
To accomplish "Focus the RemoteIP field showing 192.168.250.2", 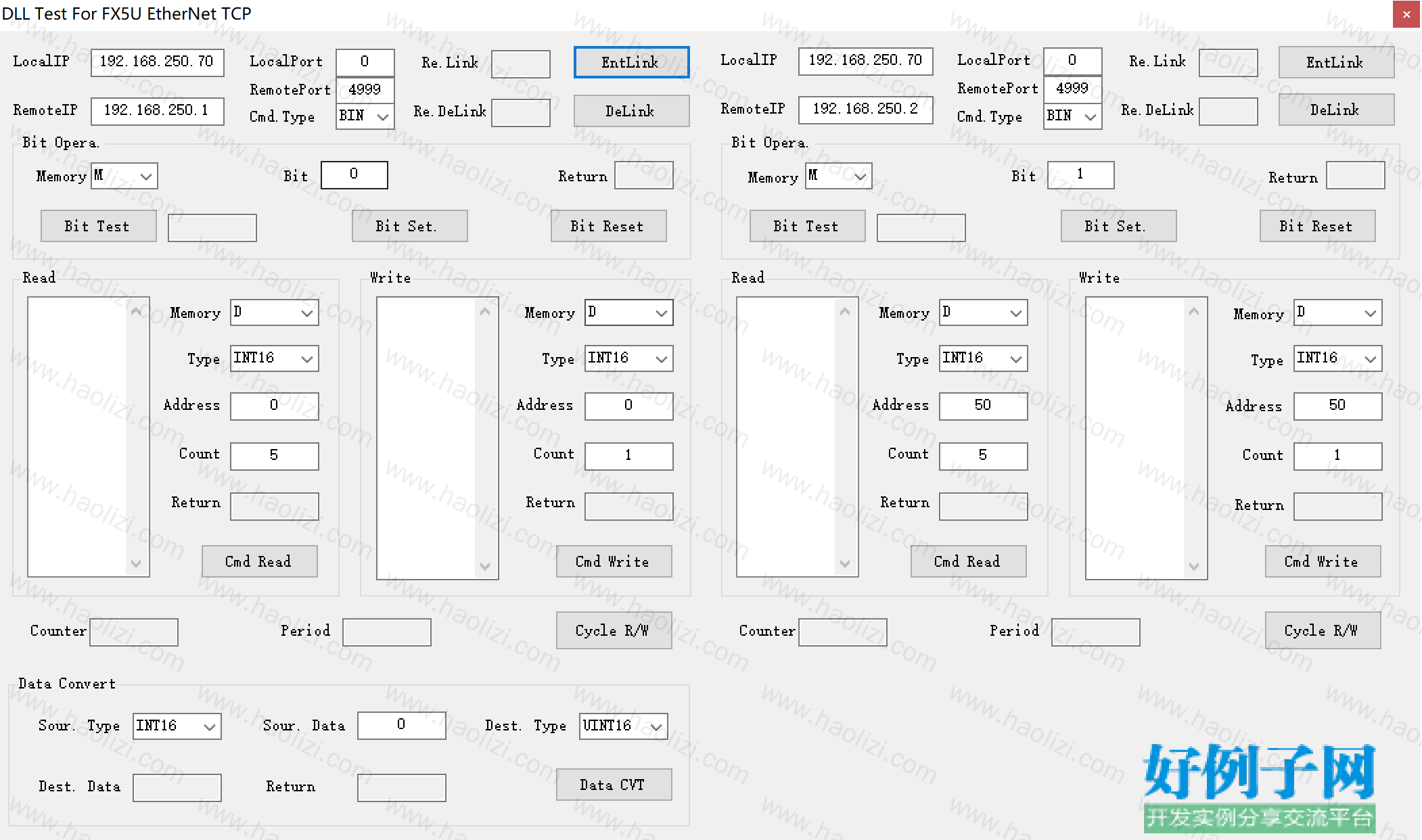I will click(x=865, y=110).
